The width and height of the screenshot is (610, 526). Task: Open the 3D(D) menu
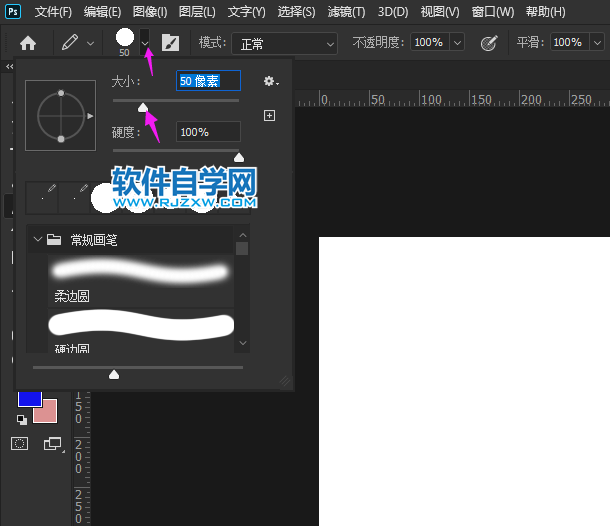(393, 12)
